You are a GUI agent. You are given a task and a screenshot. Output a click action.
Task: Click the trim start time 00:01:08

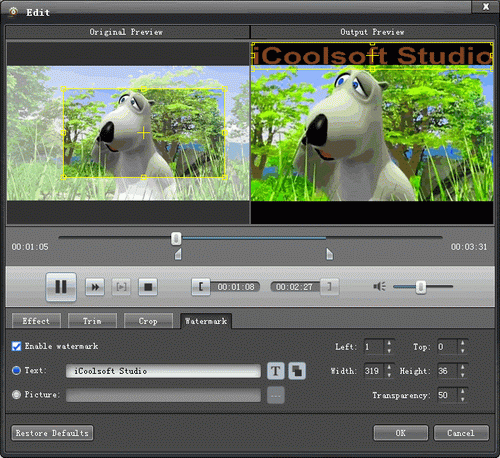236,287
